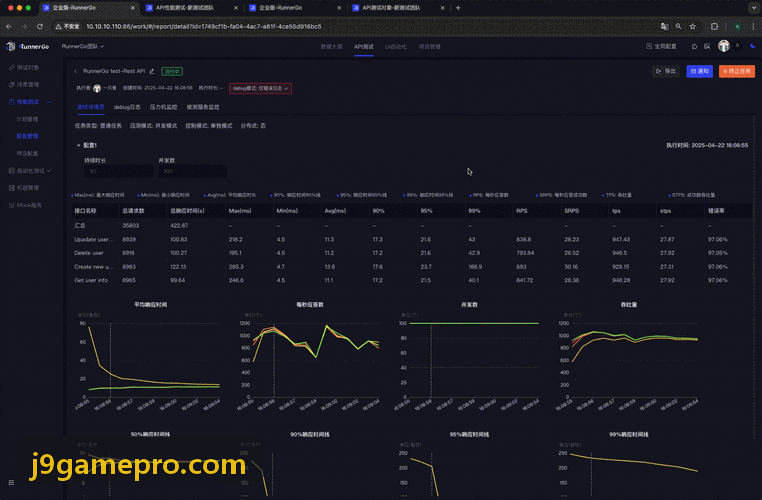Open the browser extensions puzzle icon
762x500 pixels.
click(x=714, y=27)
